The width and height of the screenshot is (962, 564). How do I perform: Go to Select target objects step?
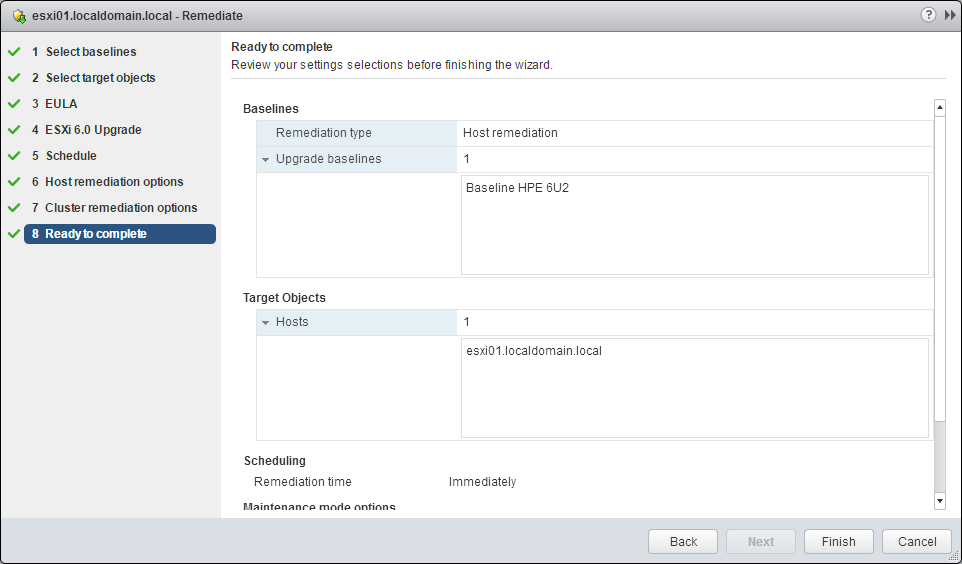pyautogui.click(x=100, y=78)
